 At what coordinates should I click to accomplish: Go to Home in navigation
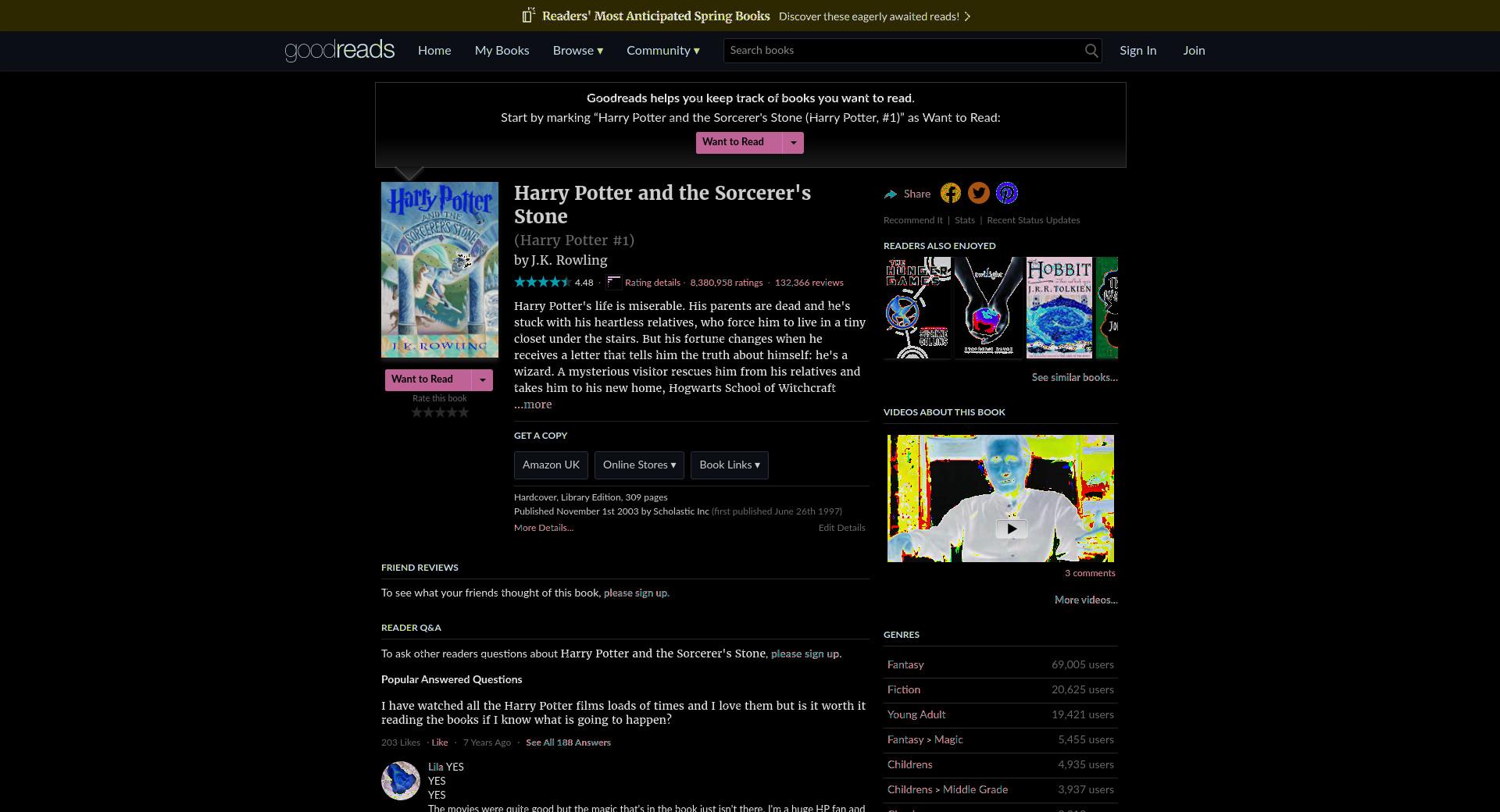coord(434,51)
